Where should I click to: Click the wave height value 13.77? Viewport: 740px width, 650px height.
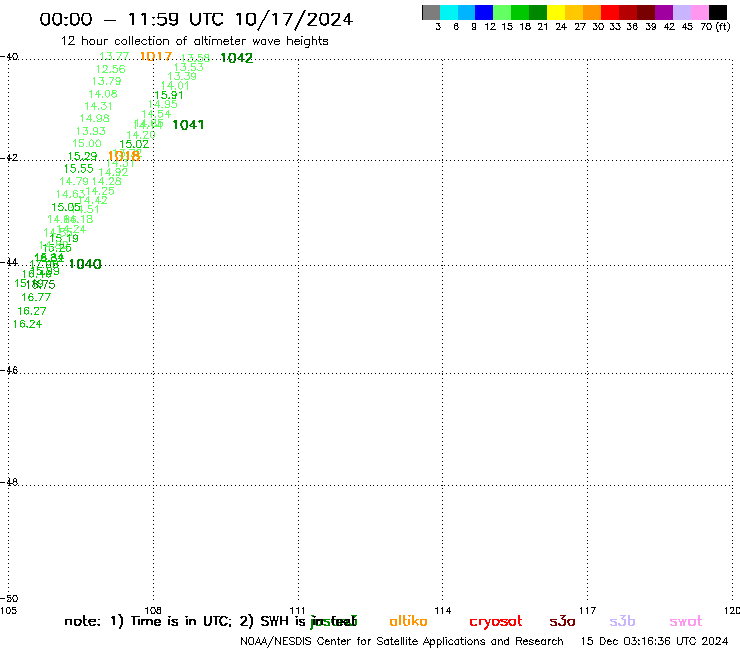coord(114,56)
